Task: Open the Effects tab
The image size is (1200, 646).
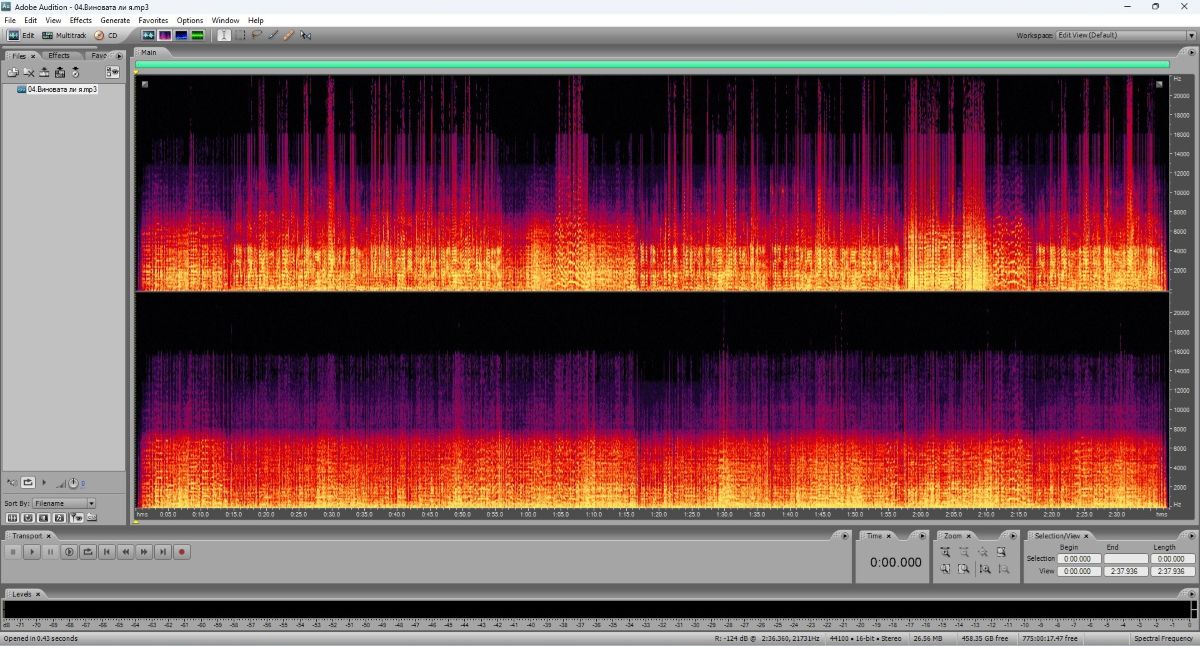Action: pyautogui.click(x=59, y=56)
